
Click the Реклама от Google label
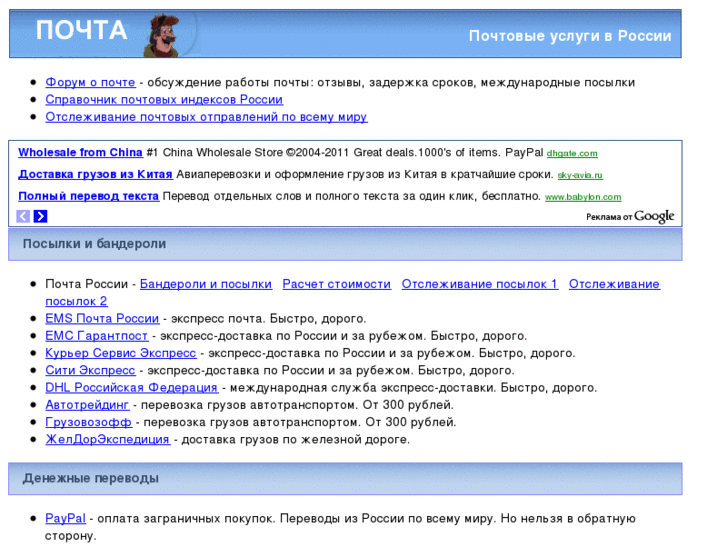click(630, 217)
